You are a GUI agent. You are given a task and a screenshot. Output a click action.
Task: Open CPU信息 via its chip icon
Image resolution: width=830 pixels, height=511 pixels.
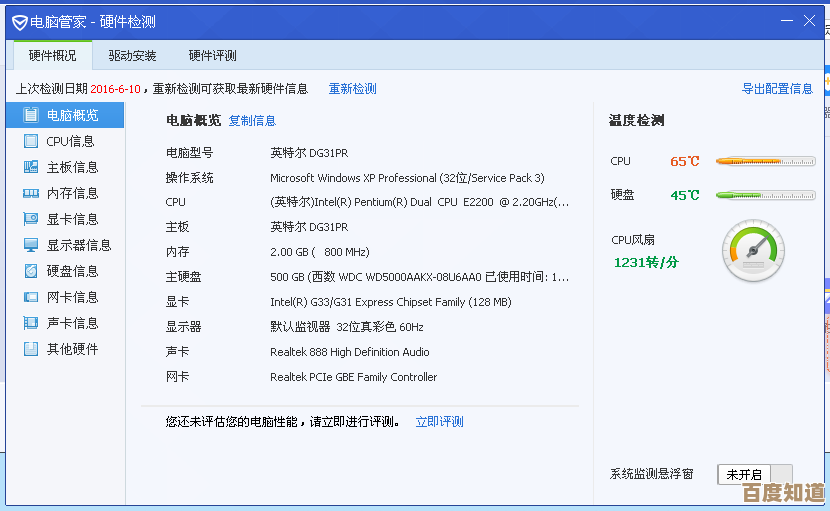[30, 141]
